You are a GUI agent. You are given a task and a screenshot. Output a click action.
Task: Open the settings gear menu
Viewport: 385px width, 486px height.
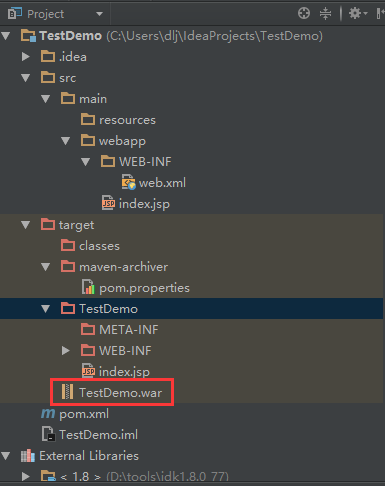[x=357, y=14]
